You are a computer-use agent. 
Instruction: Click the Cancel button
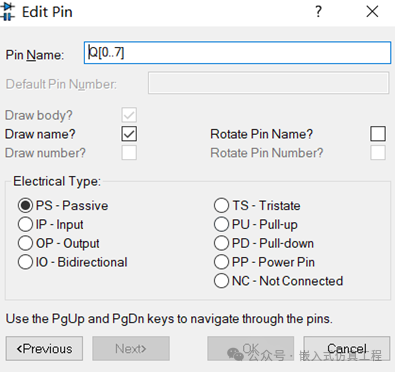[x=347, y=349]
